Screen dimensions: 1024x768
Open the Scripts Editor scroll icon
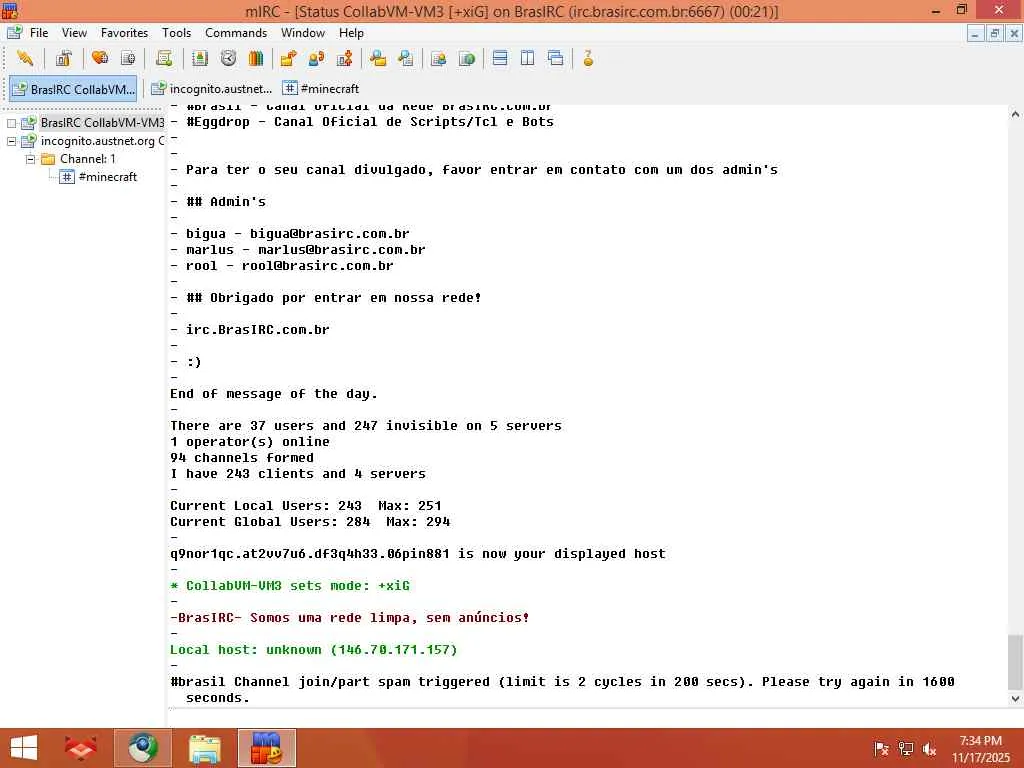pyautogui.click(x=164, y=59)
